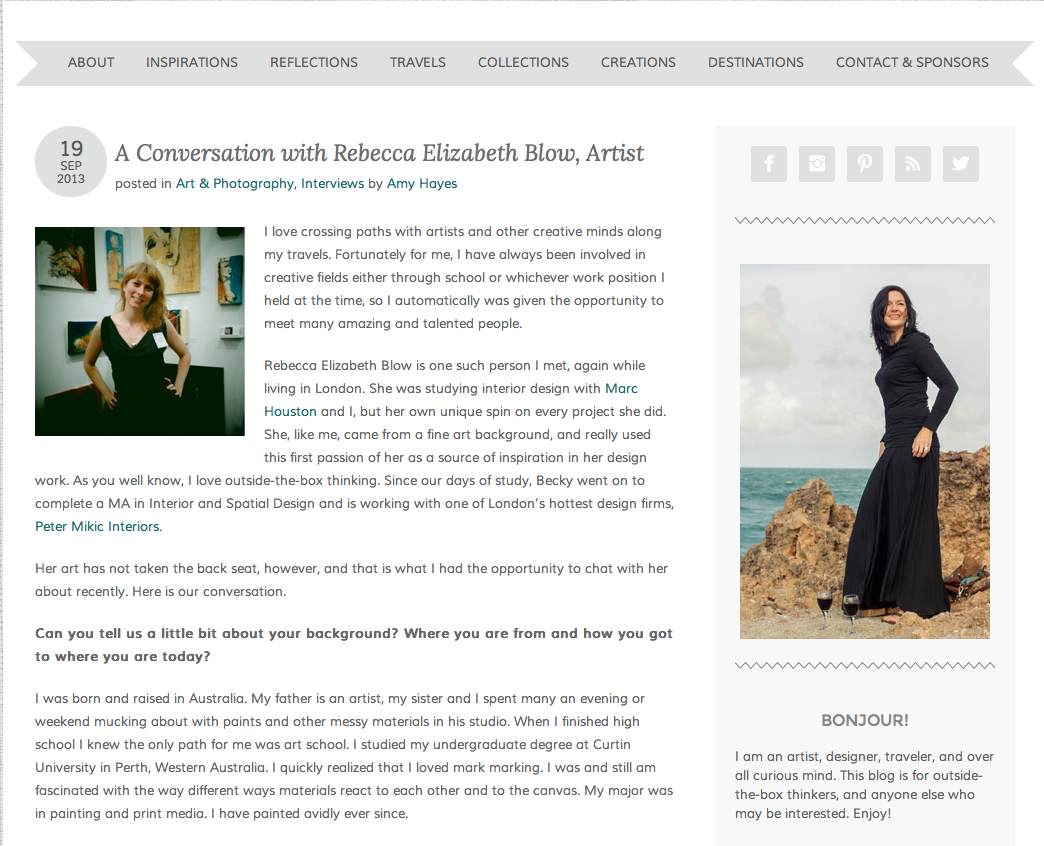Select Reflections in the navigation bar

(314, 63)
